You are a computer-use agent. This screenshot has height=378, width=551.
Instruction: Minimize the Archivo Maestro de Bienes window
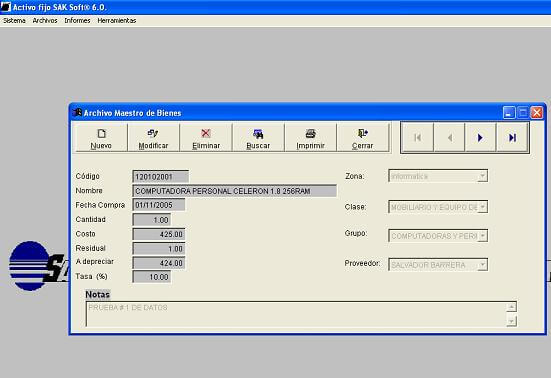point(509,113)
